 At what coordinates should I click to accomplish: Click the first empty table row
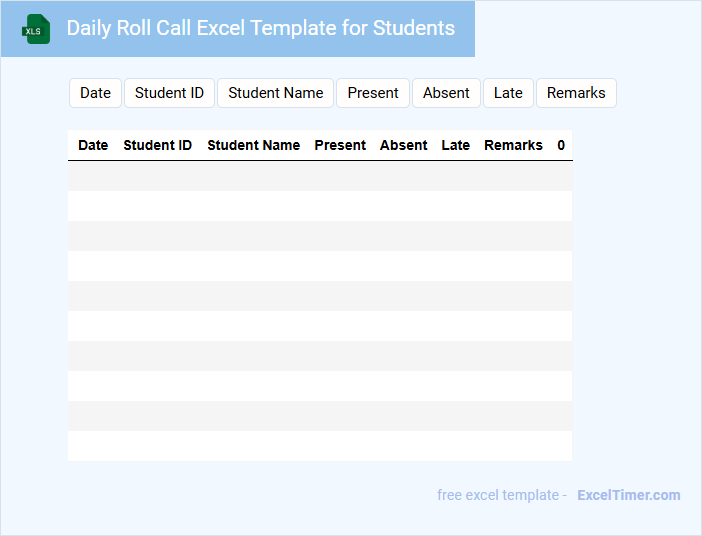[x=320, y=176]
